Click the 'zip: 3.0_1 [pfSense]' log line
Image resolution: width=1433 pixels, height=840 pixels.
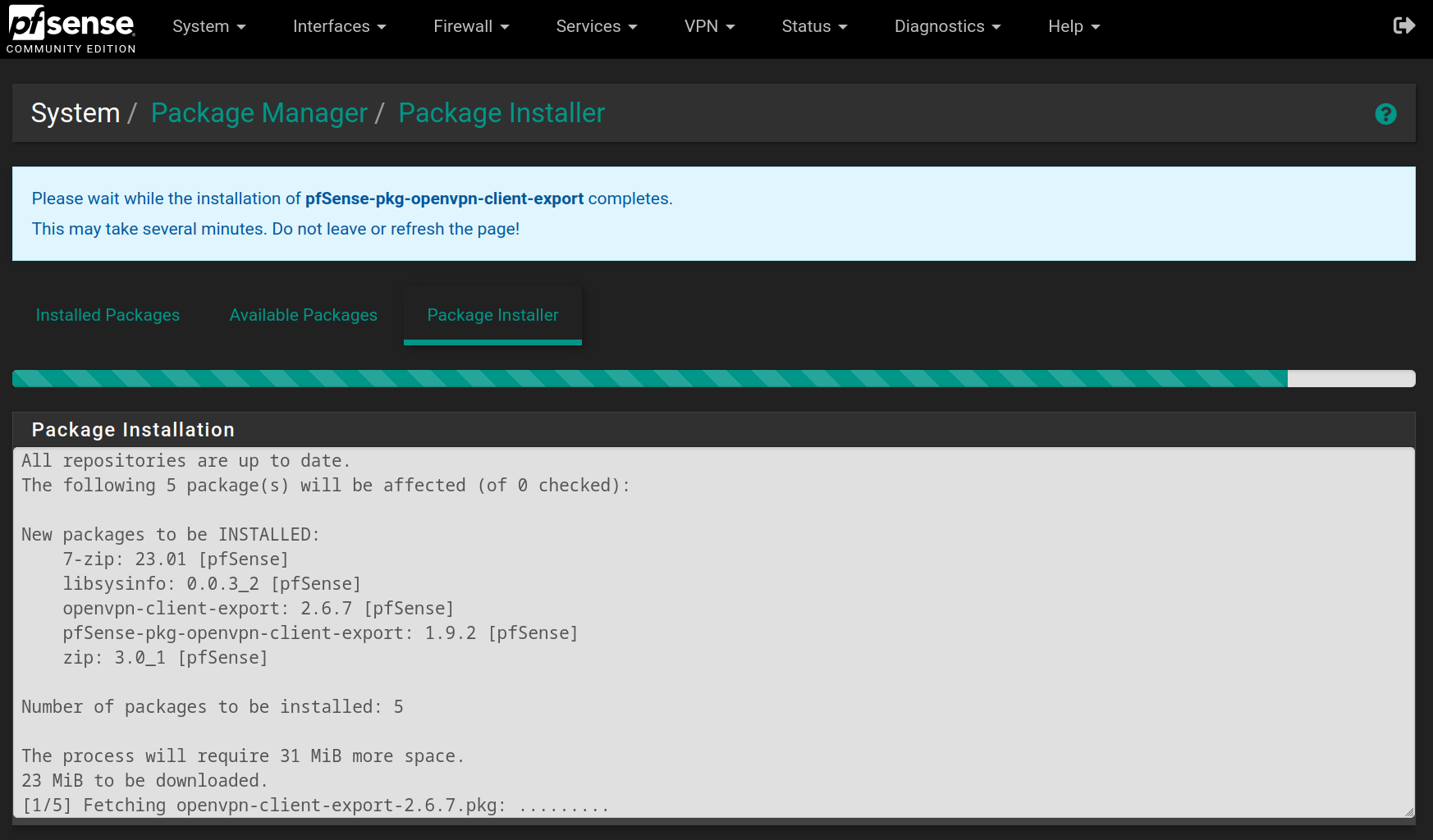[165, 658]
